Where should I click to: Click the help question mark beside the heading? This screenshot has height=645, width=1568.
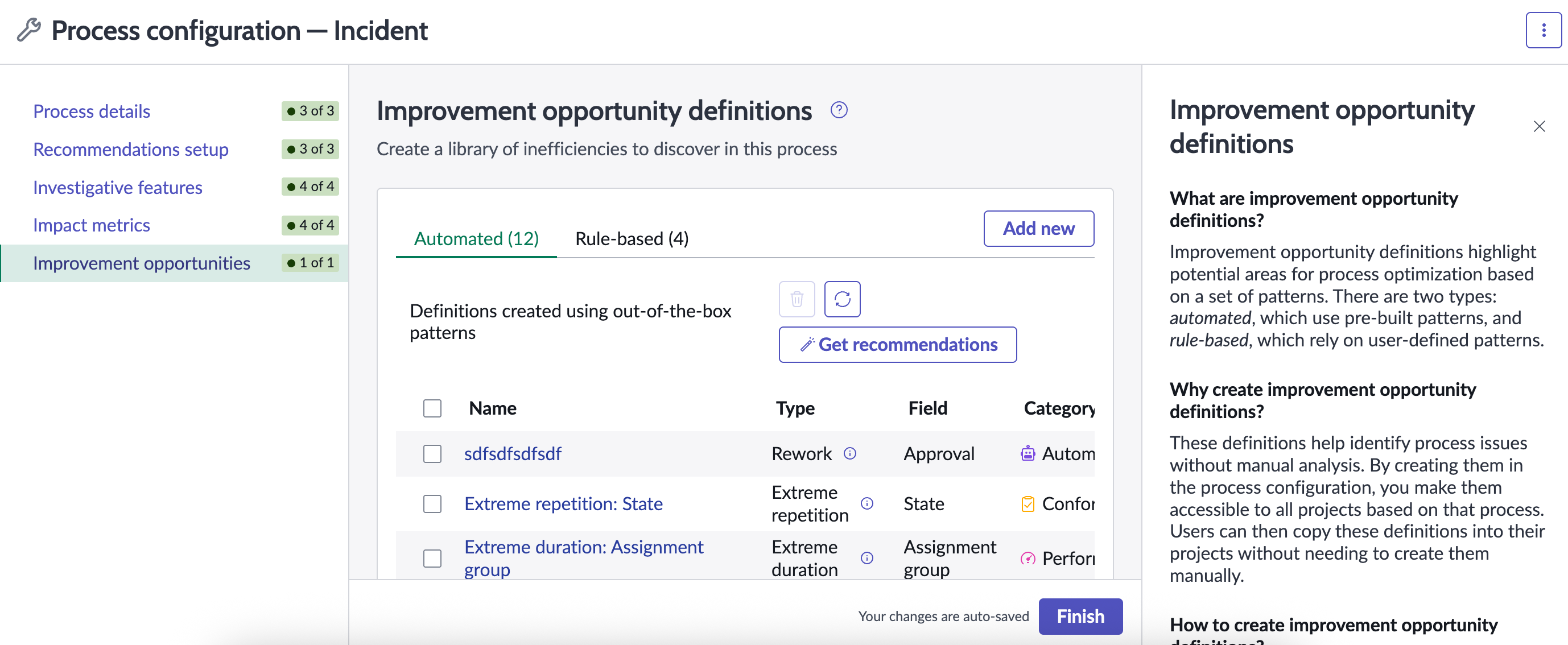(839, 110)
